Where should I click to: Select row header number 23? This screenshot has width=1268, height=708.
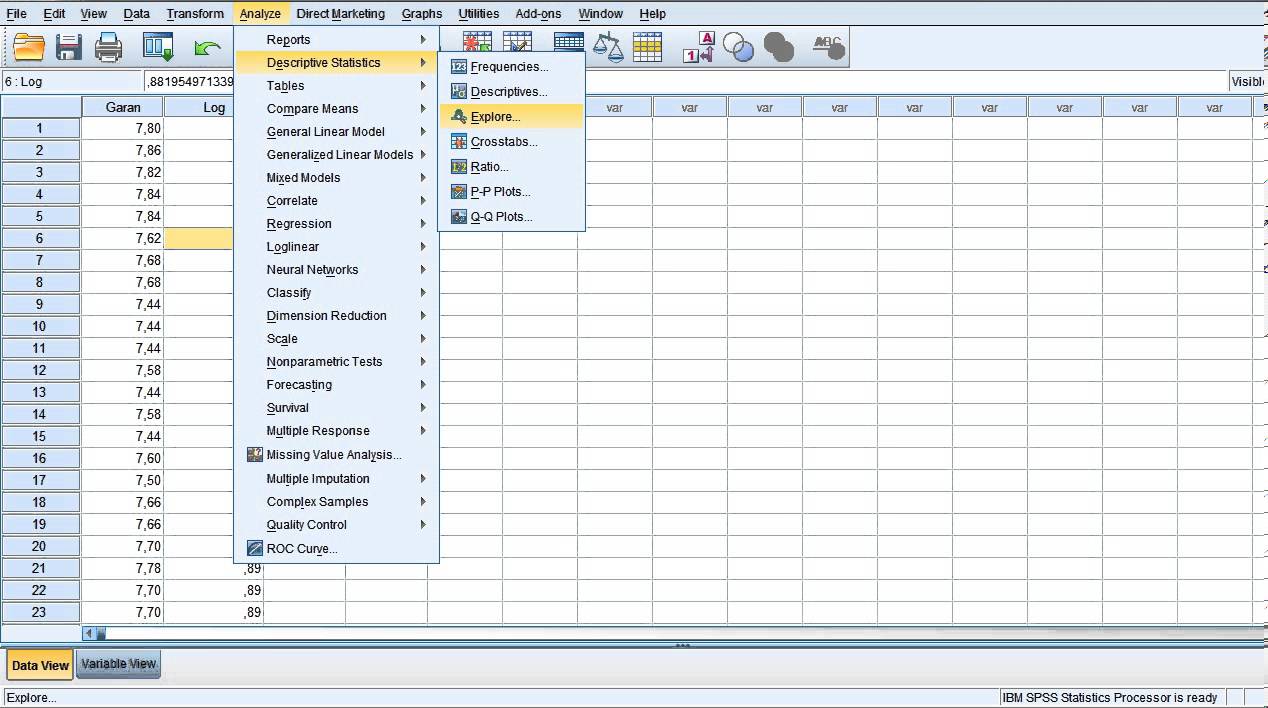click(x=40, y=612)
